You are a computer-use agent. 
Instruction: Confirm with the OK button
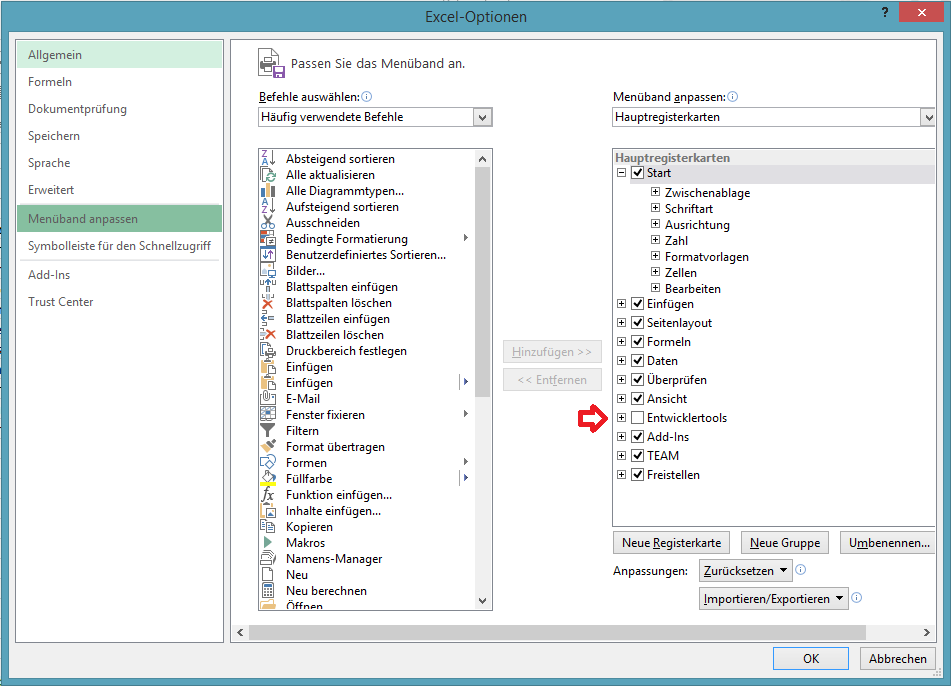coord(811,659)
